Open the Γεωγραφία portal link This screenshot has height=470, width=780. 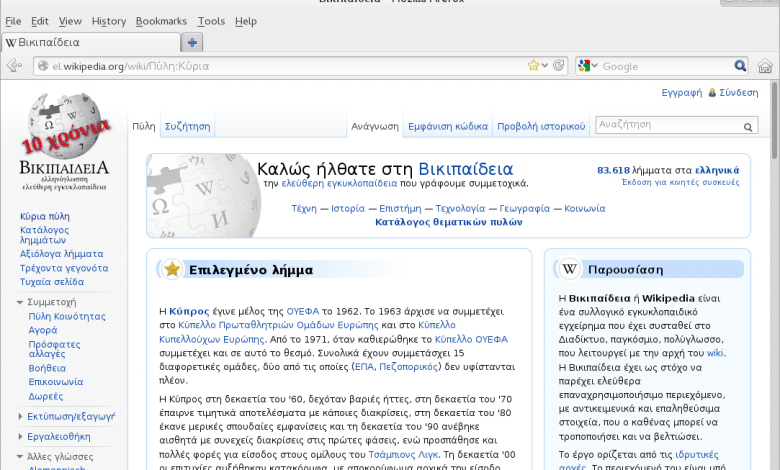click(x=525, y=208)
